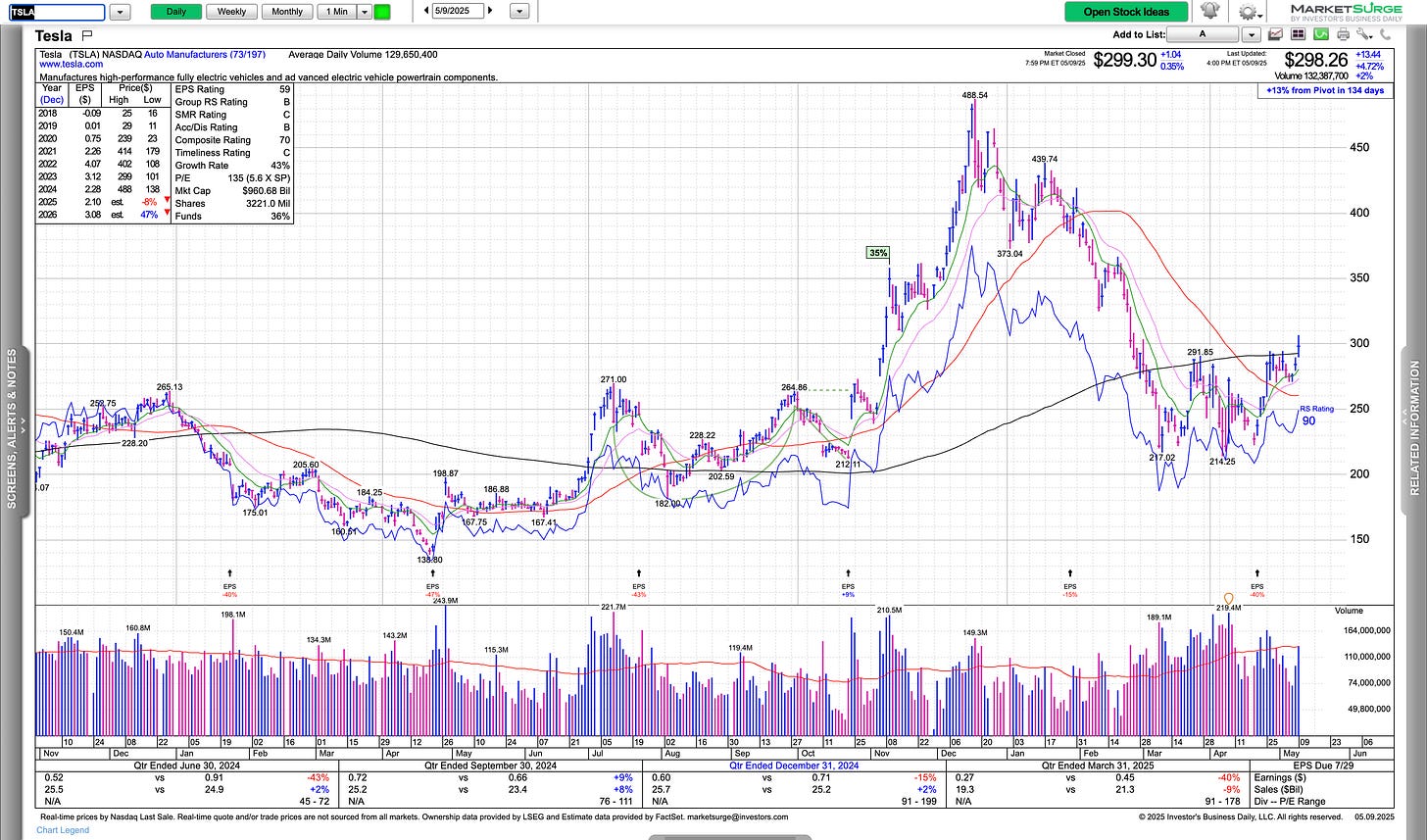This screenshot has height=840, width=1427.
Task: Open the www.tesla.com link
Action: coord(72,64)
